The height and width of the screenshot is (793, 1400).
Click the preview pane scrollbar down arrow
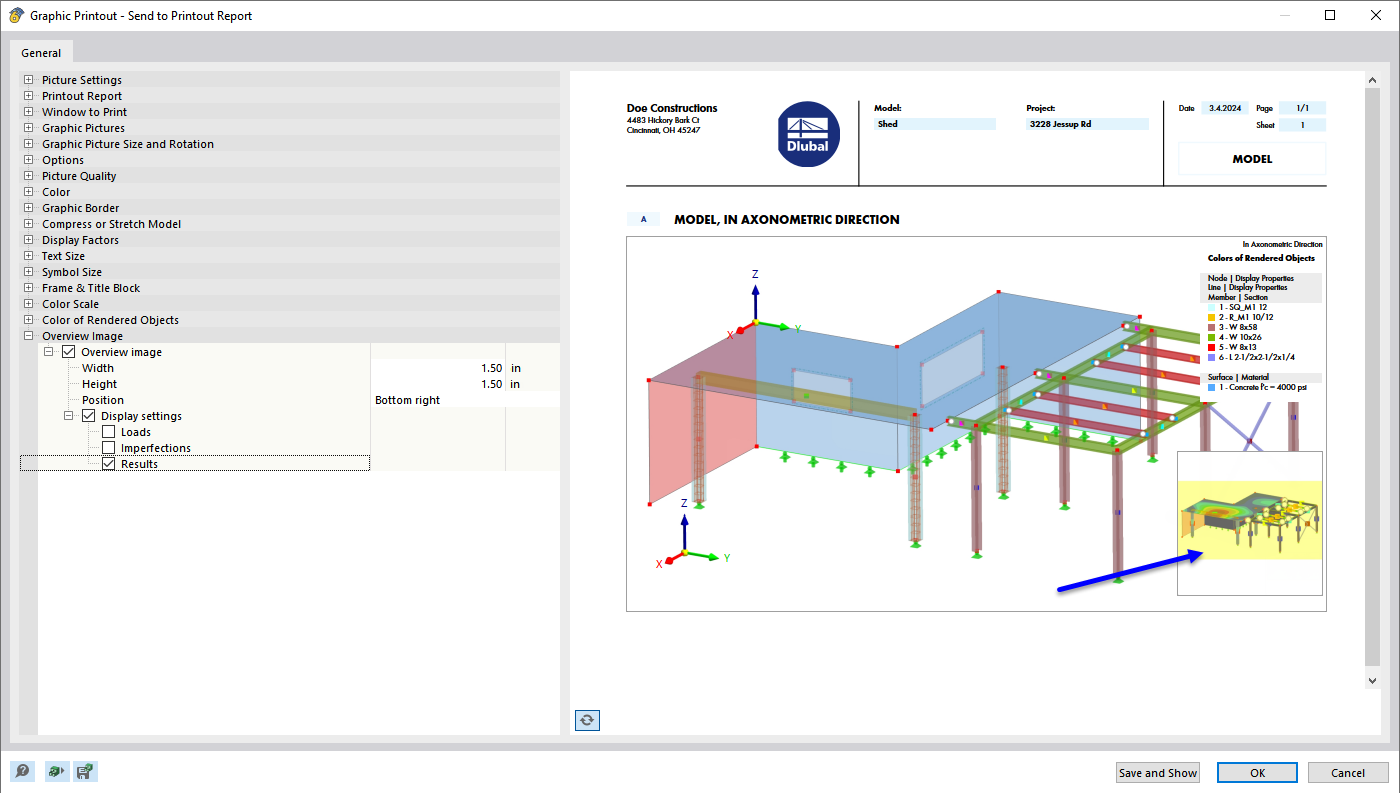[x=1372, y=679]
